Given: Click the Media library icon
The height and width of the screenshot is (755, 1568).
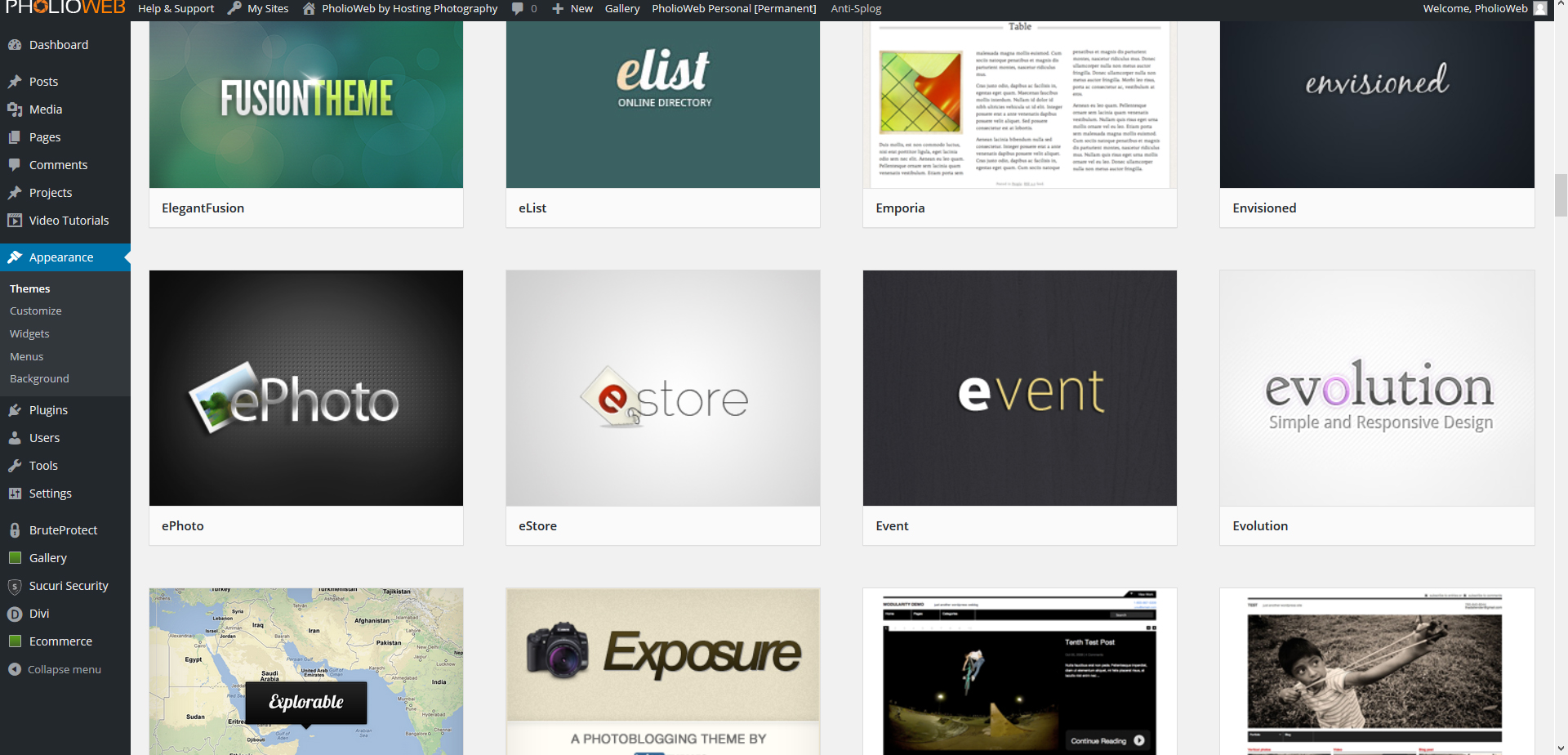Looking at the screenshot, I should click(15, 109).
